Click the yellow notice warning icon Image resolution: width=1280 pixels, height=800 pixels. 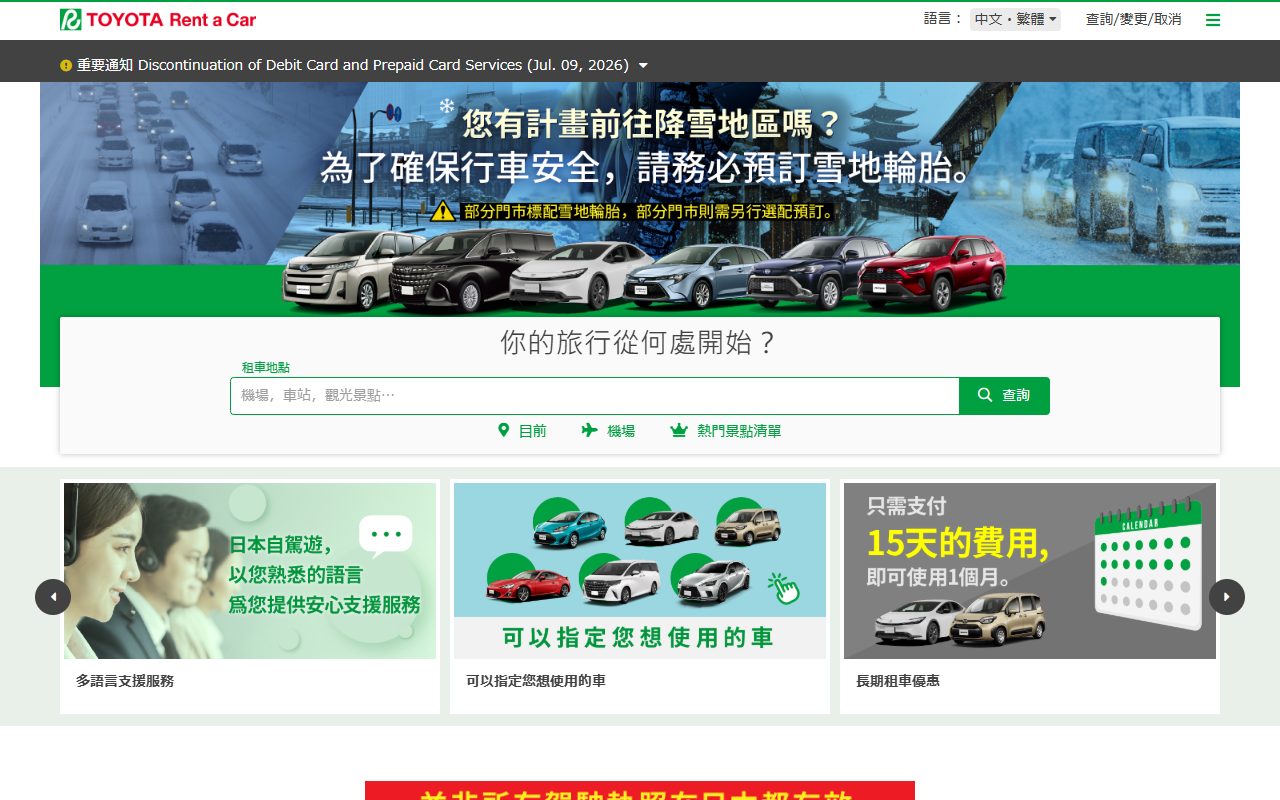pos(66,65)
